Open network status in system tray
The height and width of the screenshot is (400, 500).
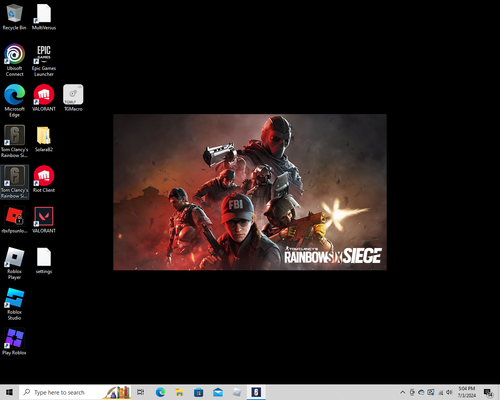tap(440, 392)
